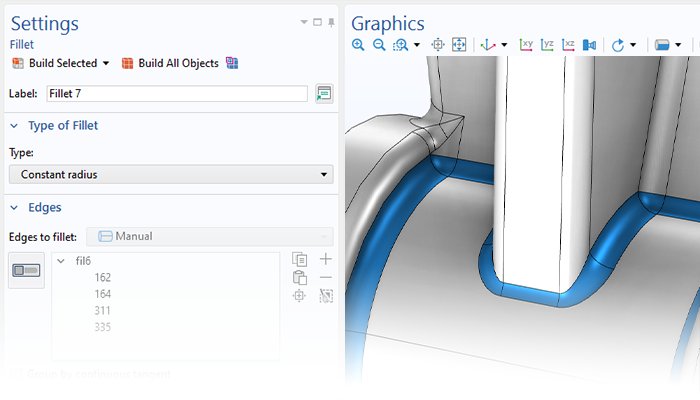The height and width of the screenshot is (400, 700).
Task: Collapse the Type of Fillet section
Action: (x=14, y=126)
